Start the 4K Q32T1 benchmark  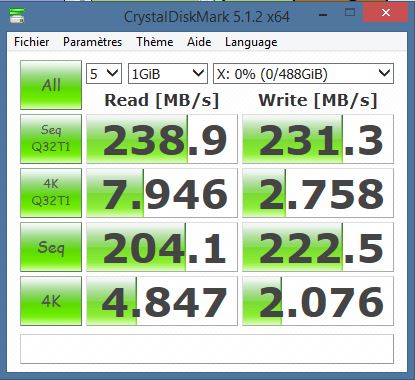point(51,193)
